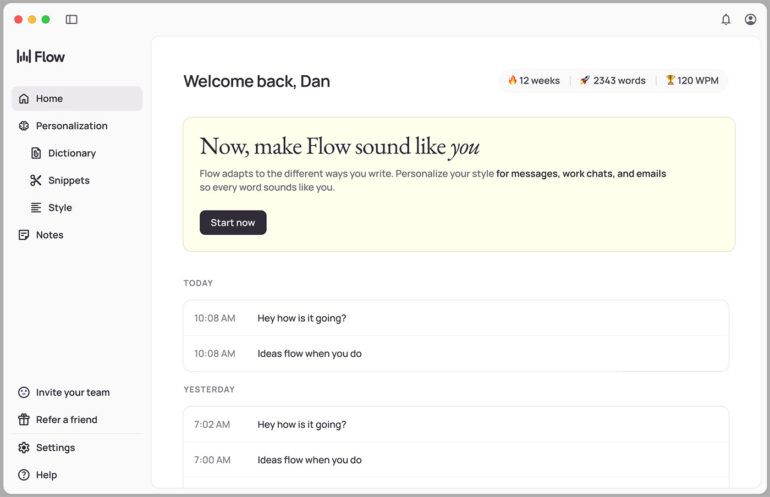Viewport: 770px width, 497px height.
Task: Open Settings from the sidebar
Action: point(55,448)
